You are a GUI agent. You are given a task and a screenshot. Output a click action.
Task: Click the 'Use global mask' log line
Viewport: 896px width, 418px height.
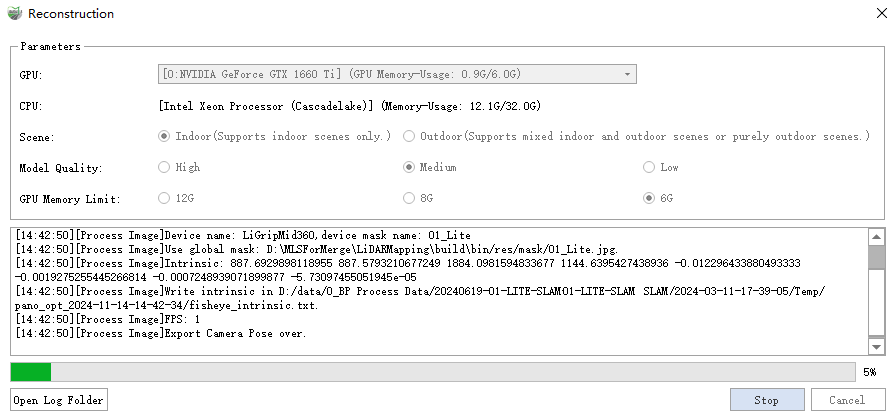317,250
